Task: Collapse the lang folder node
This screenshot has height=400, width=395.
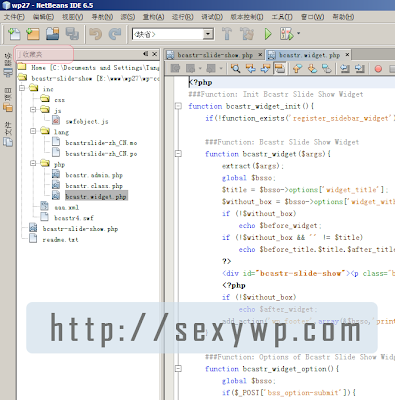Action: [33, 131]
